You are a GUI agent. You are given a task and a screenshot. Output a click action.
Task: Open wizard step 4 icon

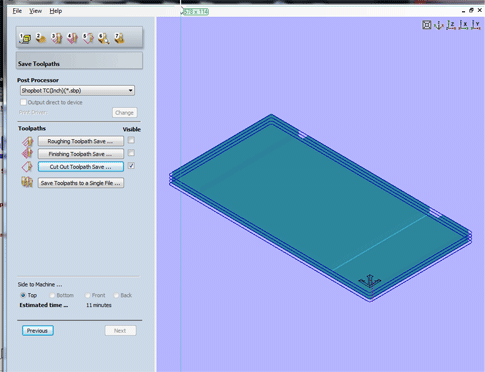tap(72, 38)
